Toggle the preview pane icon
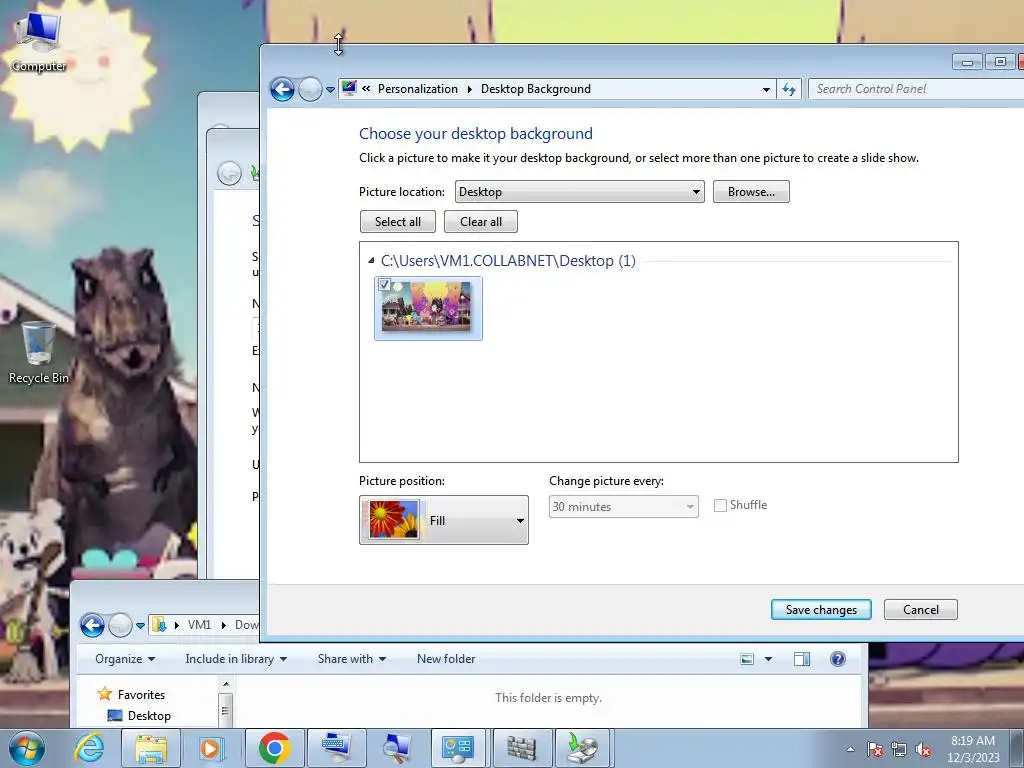Image resolution: width=1024 pixels, height=768 pixels. (801, 660)
